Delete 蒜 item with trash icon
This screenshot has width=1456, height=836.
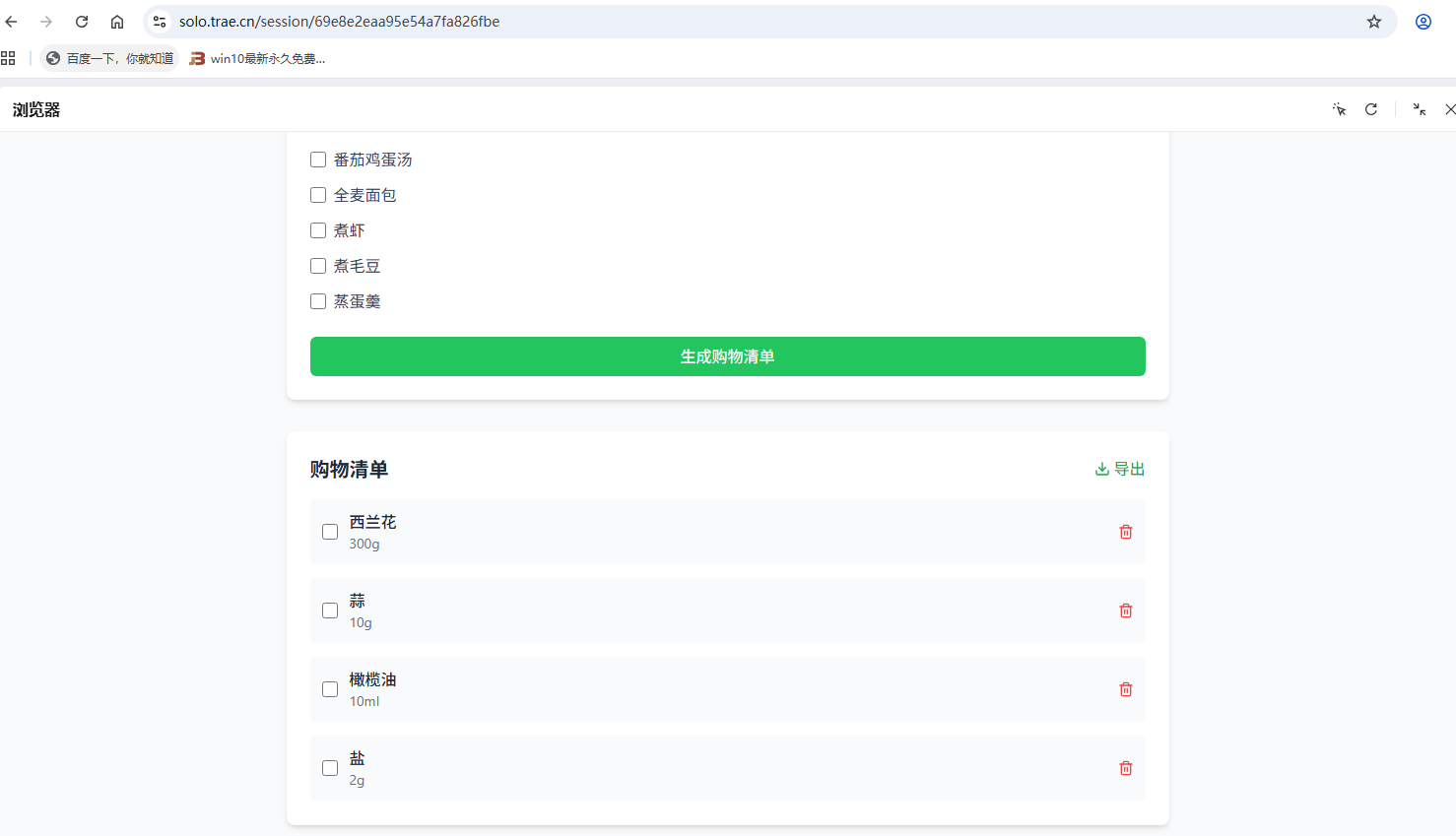[1125, 611]
